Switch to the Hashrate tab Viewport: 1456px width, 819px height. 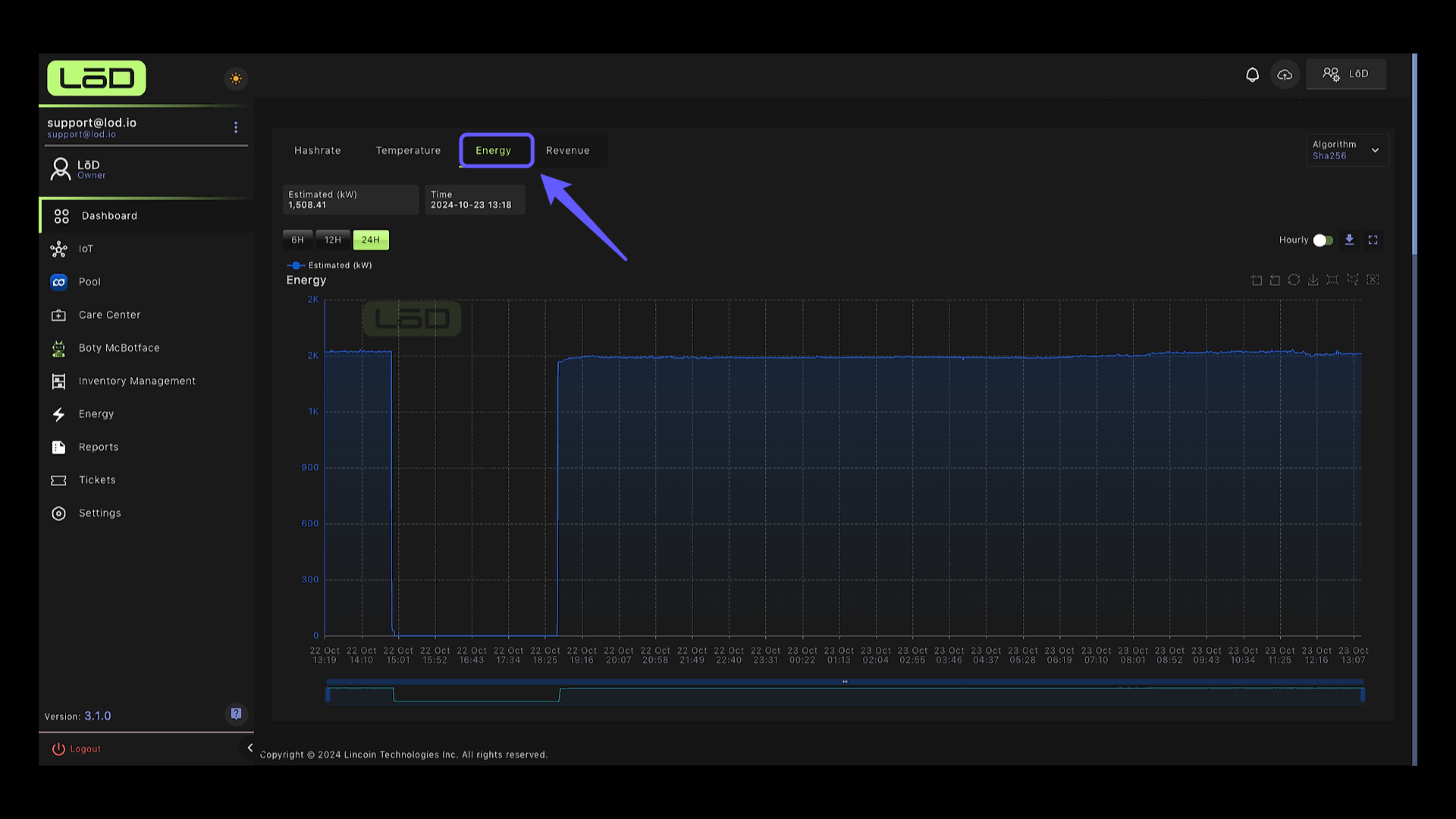317,150
